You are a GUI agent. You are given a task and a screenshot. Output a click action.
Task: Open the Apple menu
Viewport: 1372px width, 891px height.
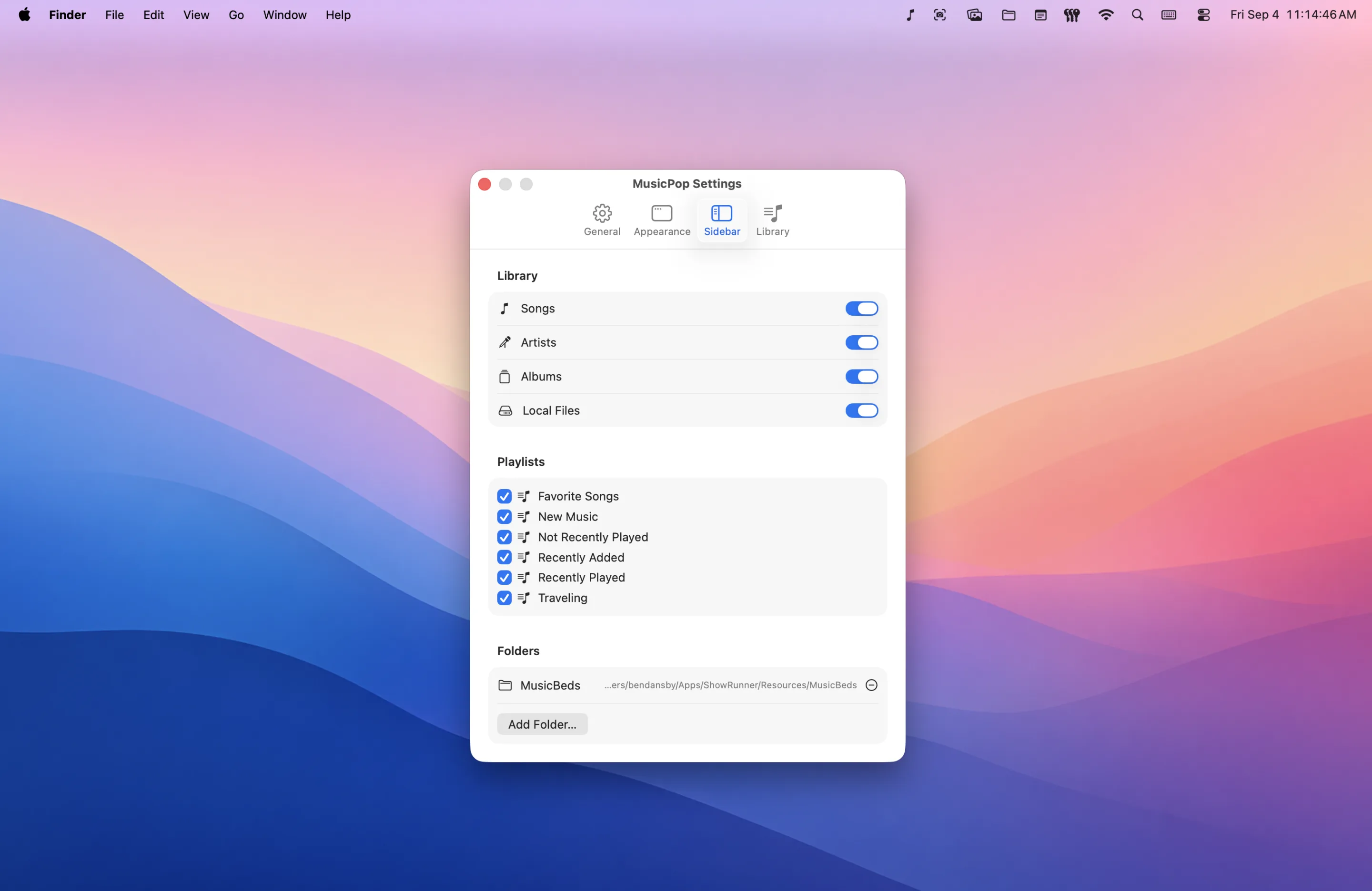(x=24, y=15)
